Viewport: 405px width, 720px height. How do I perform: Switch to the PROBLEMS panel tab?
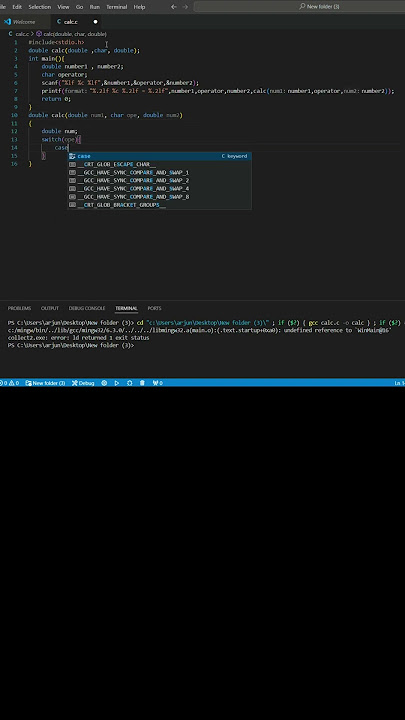(19, 308)
